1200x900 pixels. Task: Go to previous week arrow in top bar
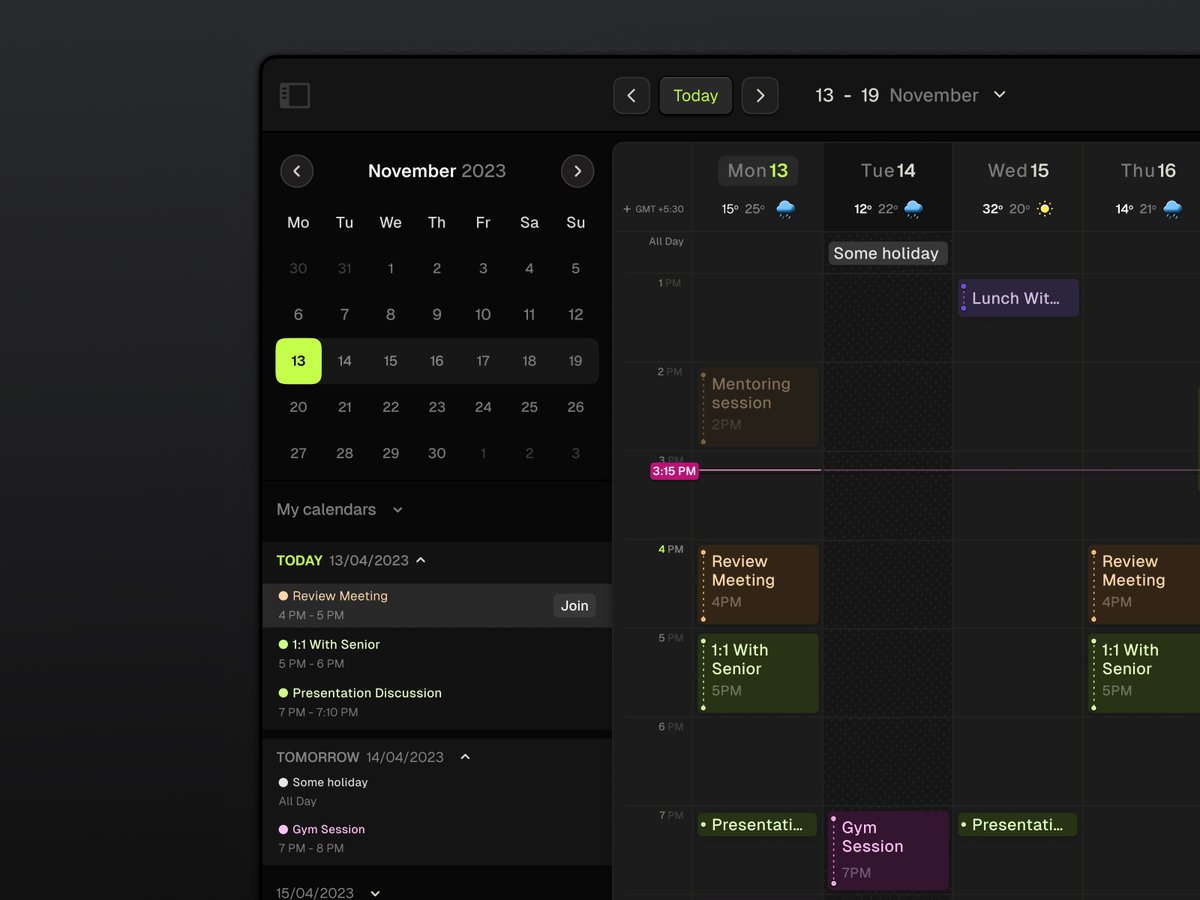(631, 96)
